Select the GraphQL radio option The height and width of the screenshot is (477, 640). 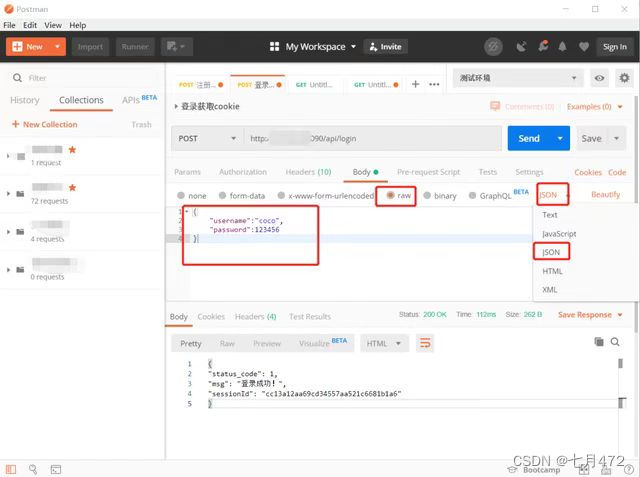coord(472,195)
